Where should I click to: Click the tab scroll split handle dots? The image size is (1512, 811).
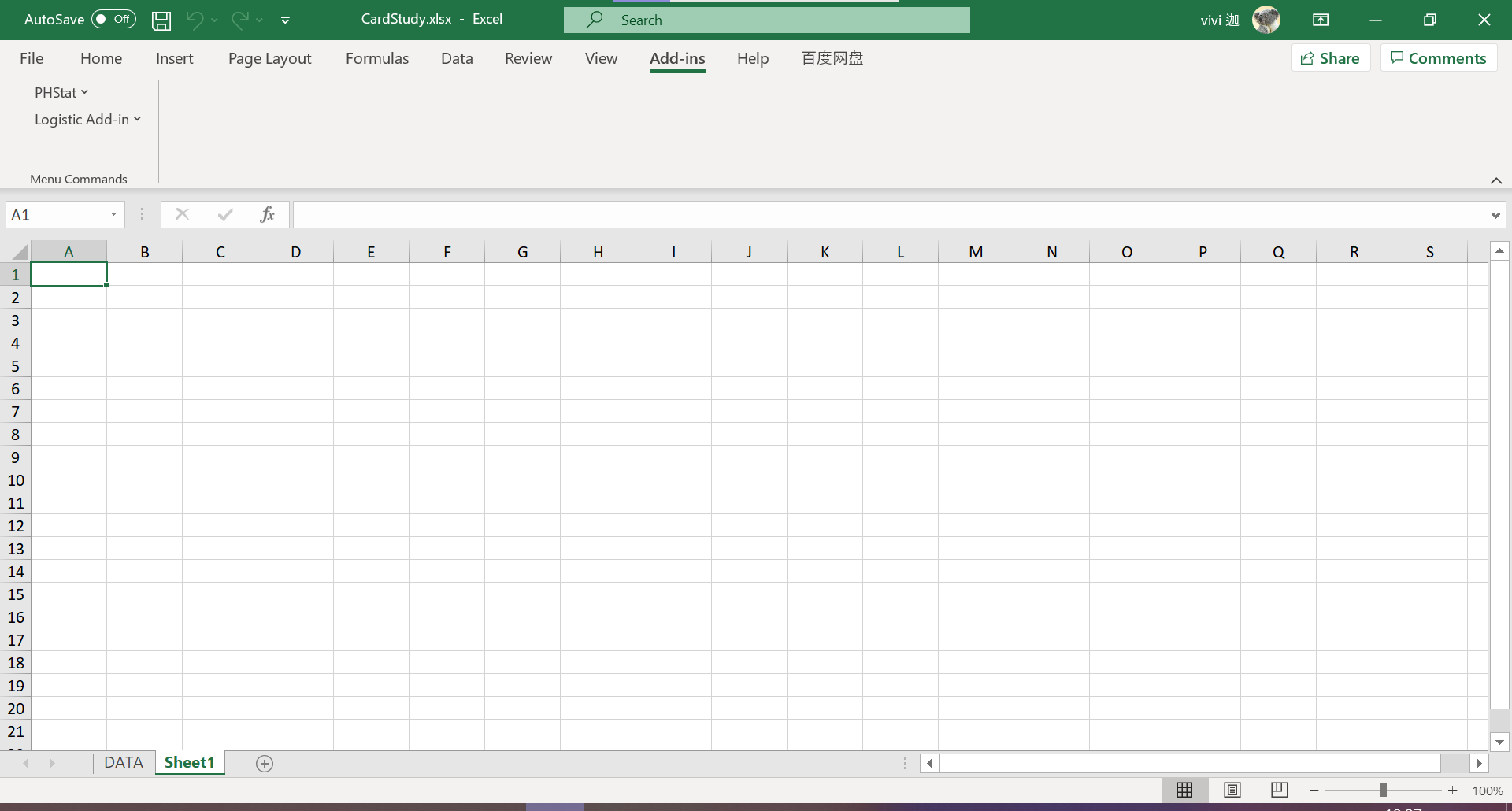[905, 763]
